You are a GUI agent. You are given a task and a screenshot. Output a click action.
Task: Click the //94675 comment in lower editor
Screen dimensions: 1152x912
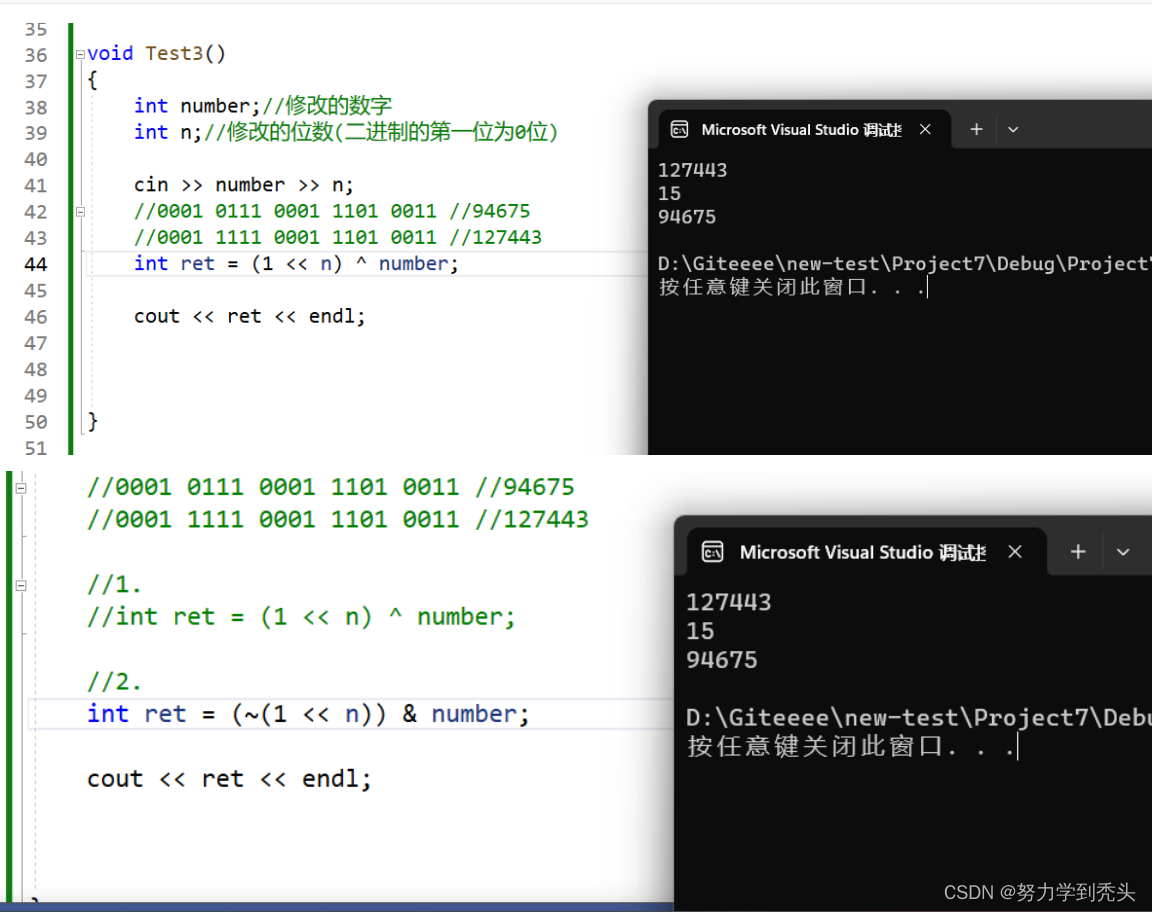point(525,487)
